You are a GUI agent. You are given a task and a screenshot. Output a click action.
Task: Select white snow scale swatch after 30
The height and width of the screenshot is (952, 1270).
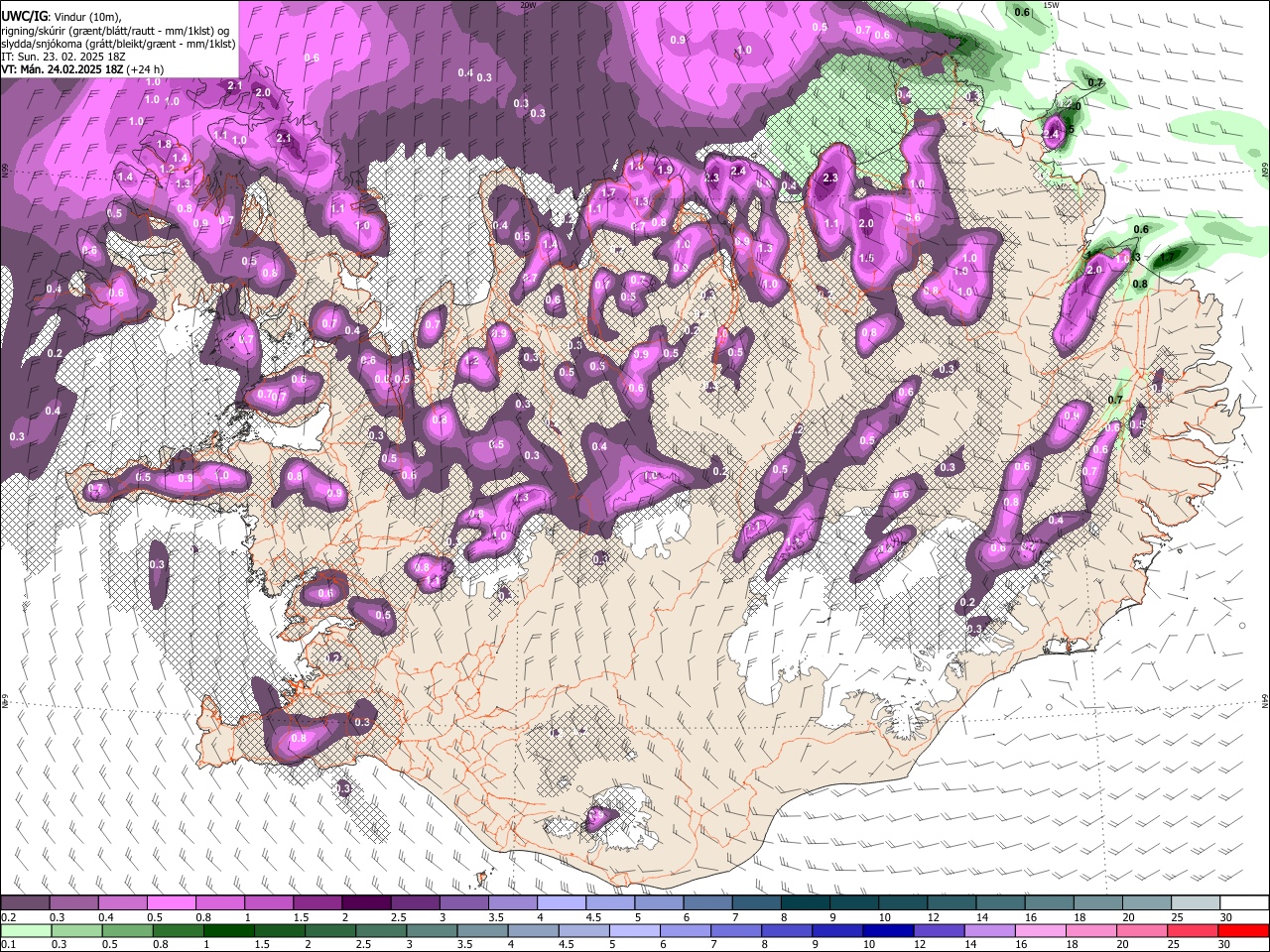tap(1244, 903)
